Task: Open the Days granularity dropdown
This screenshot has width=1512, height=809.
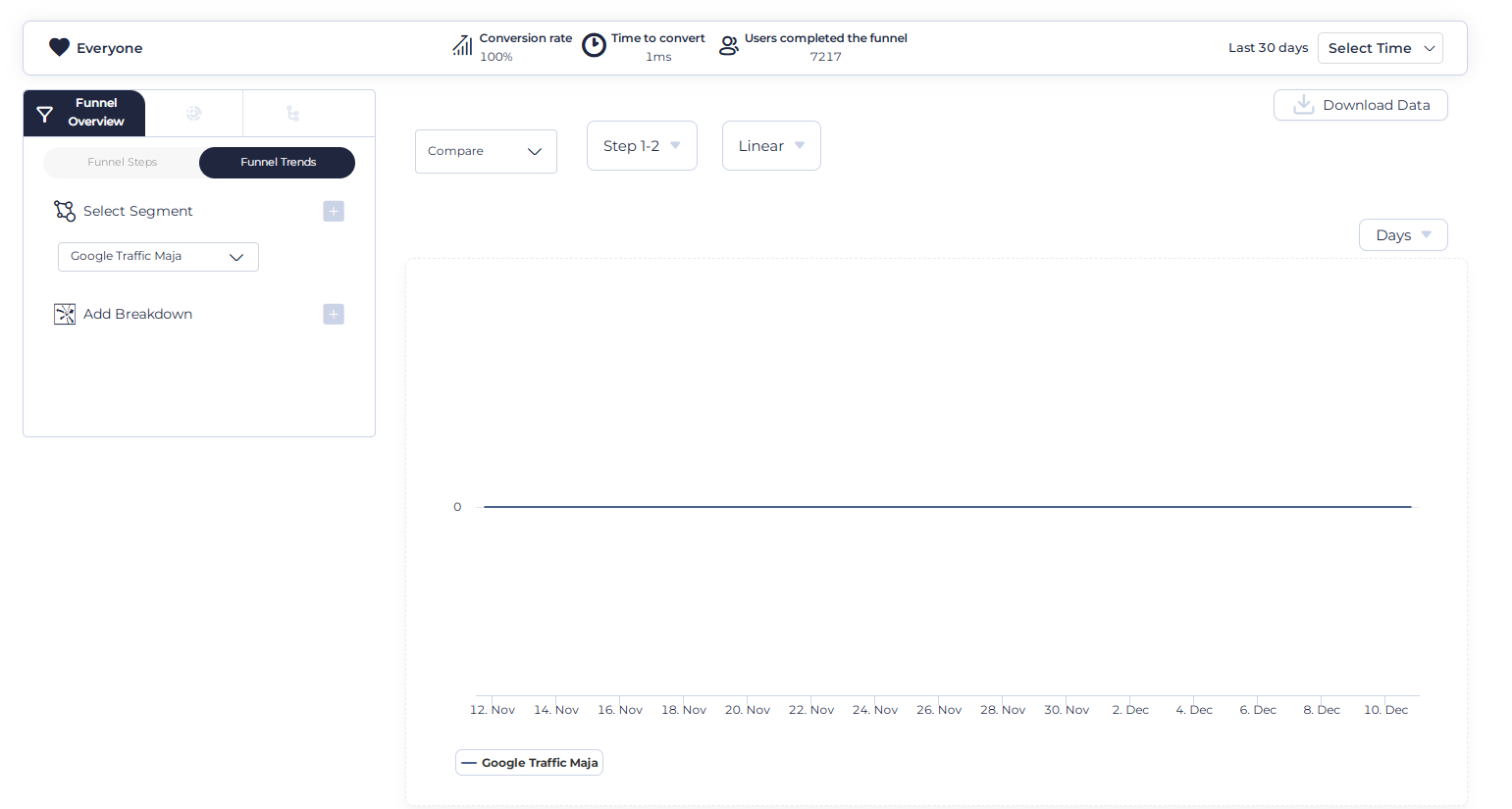Action: (x=1403, y=235)
